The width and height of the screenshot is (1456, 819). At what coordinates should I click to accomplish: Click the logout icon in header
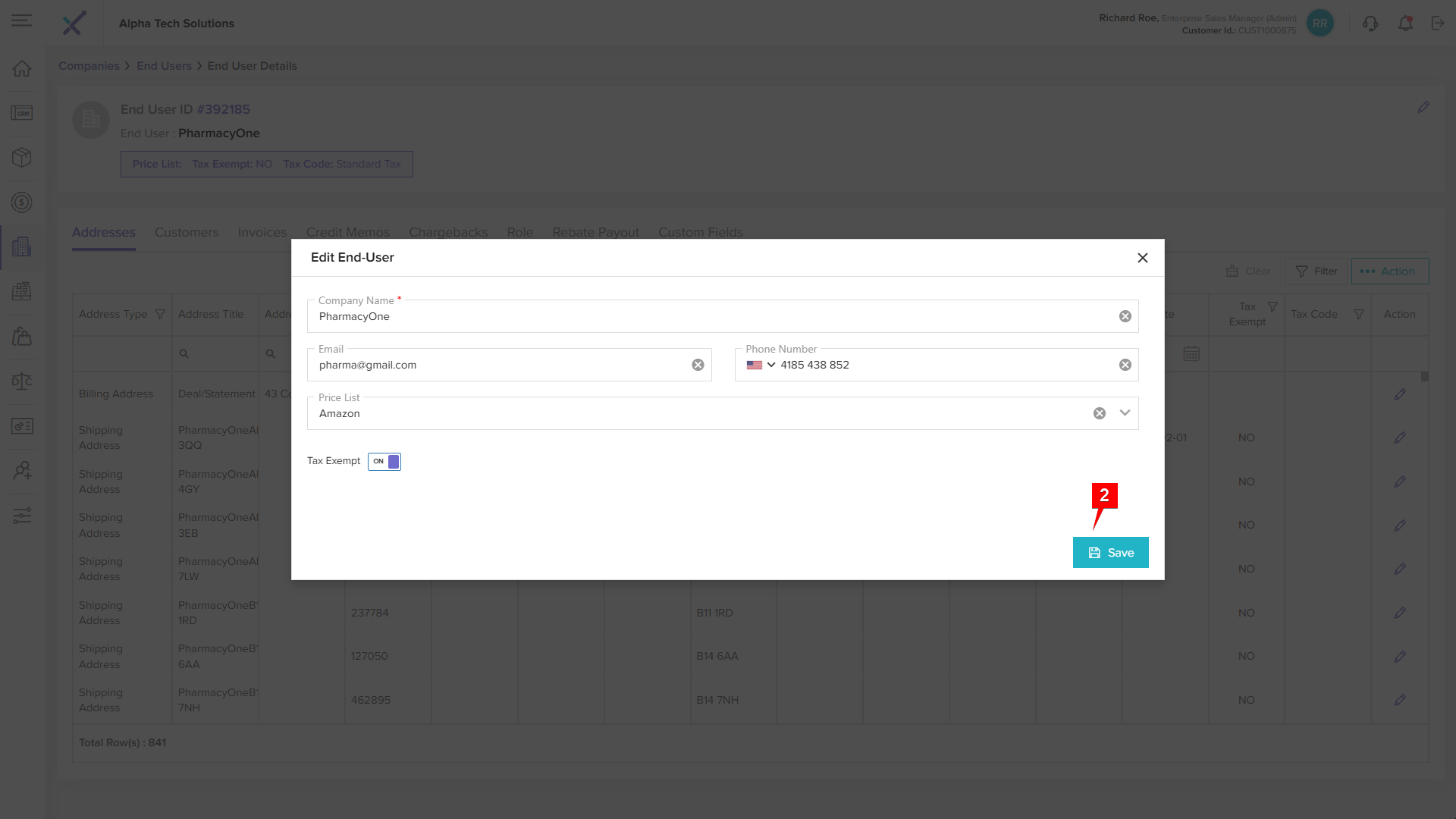click(1438, 24)
